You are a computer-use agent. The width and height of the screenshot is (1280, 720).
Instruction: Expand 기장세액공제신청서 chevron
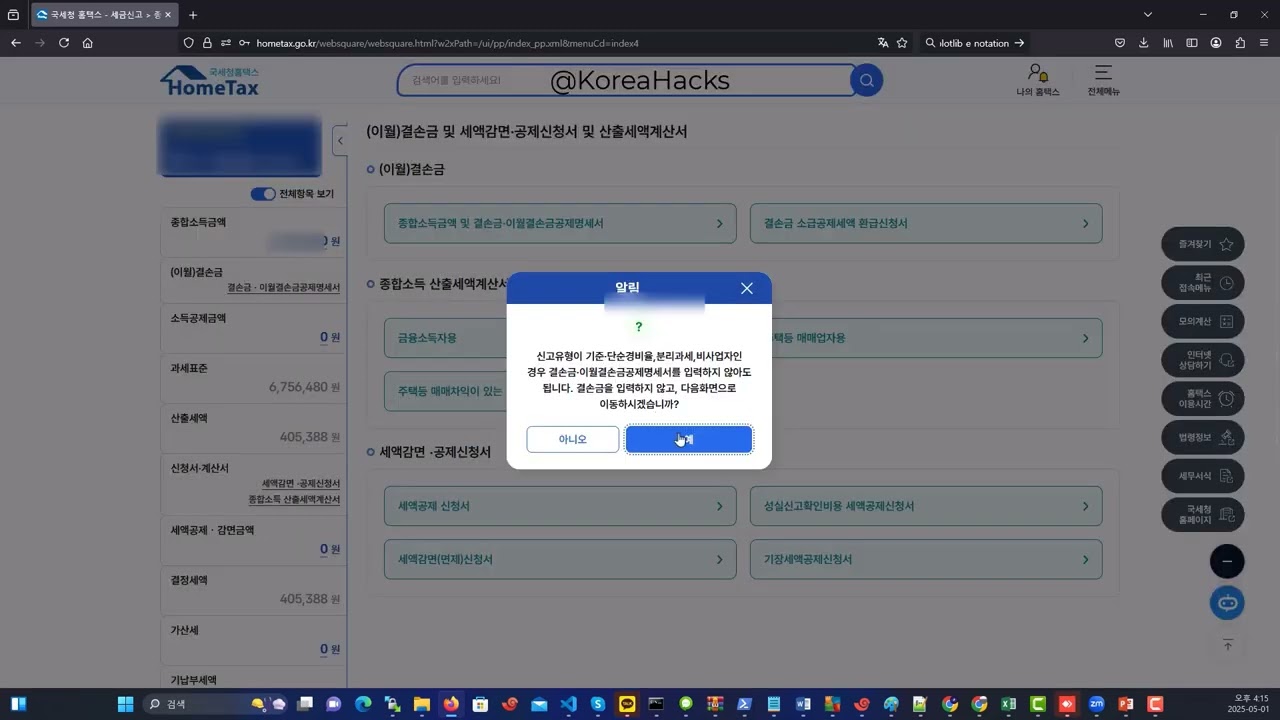coord(1085,560)
